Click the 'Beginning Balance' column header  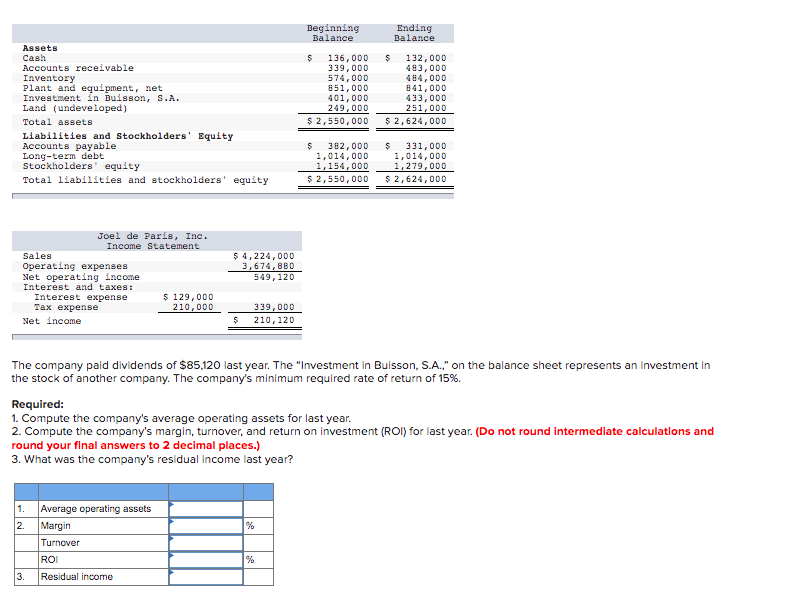[333, 33]
